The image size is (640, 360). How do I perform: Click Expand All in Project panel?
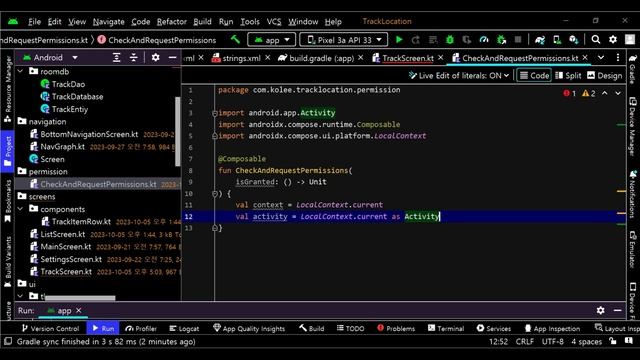(x=117, y=58)
